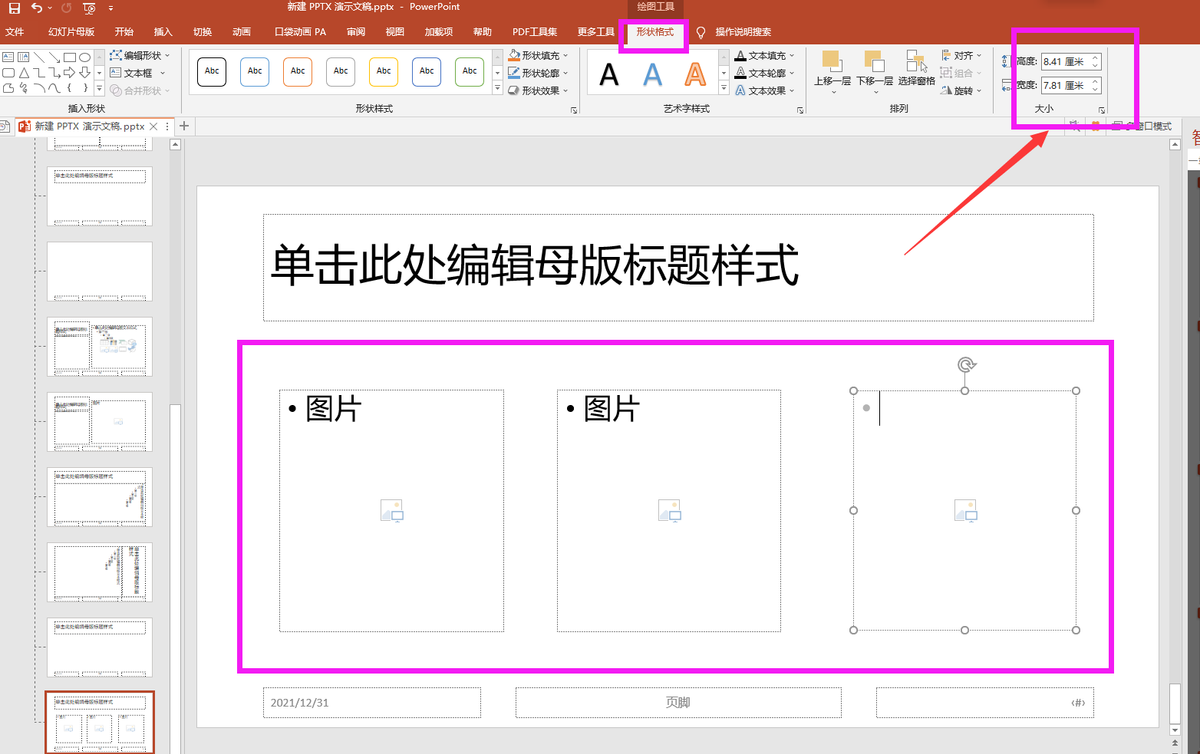1200x754 pixels.
Task: Click picture icon in the first placeholder
Action: pyautogui.click(x=391, y=512)
